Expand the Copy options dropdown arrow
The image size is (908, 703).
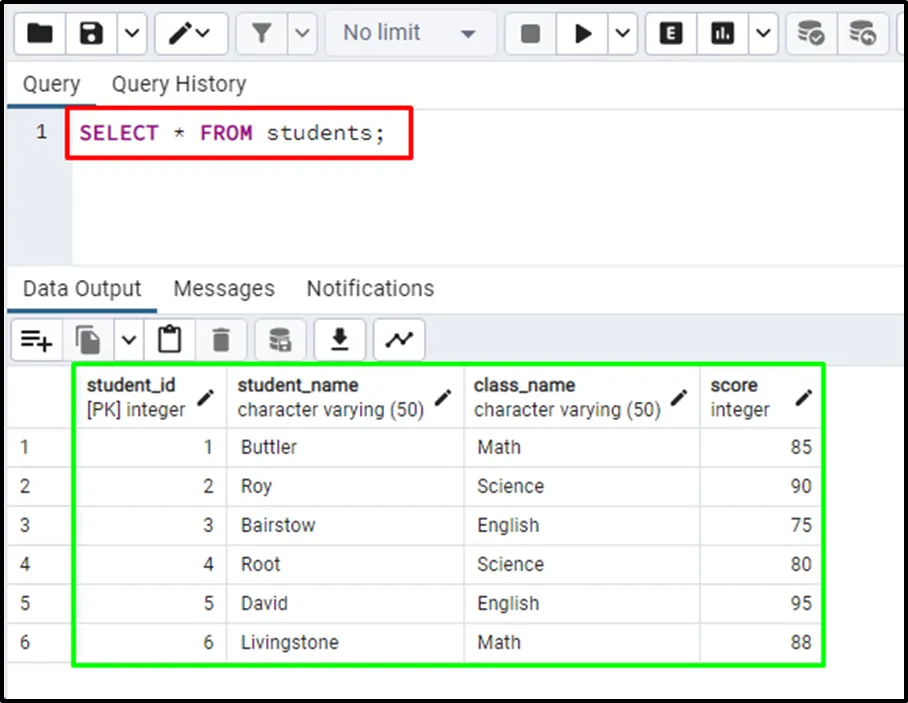click(129, 341)
